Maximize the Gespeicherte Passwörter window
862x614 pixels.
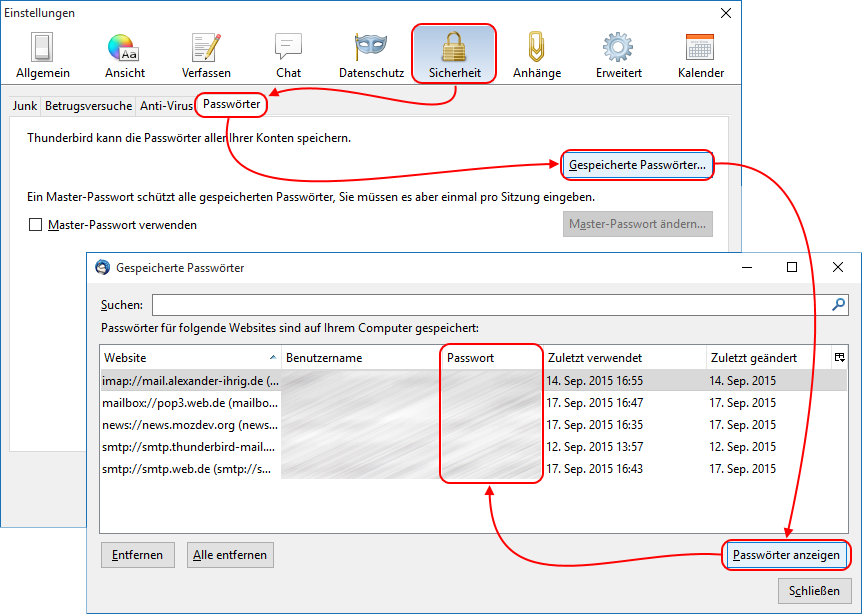792,267
